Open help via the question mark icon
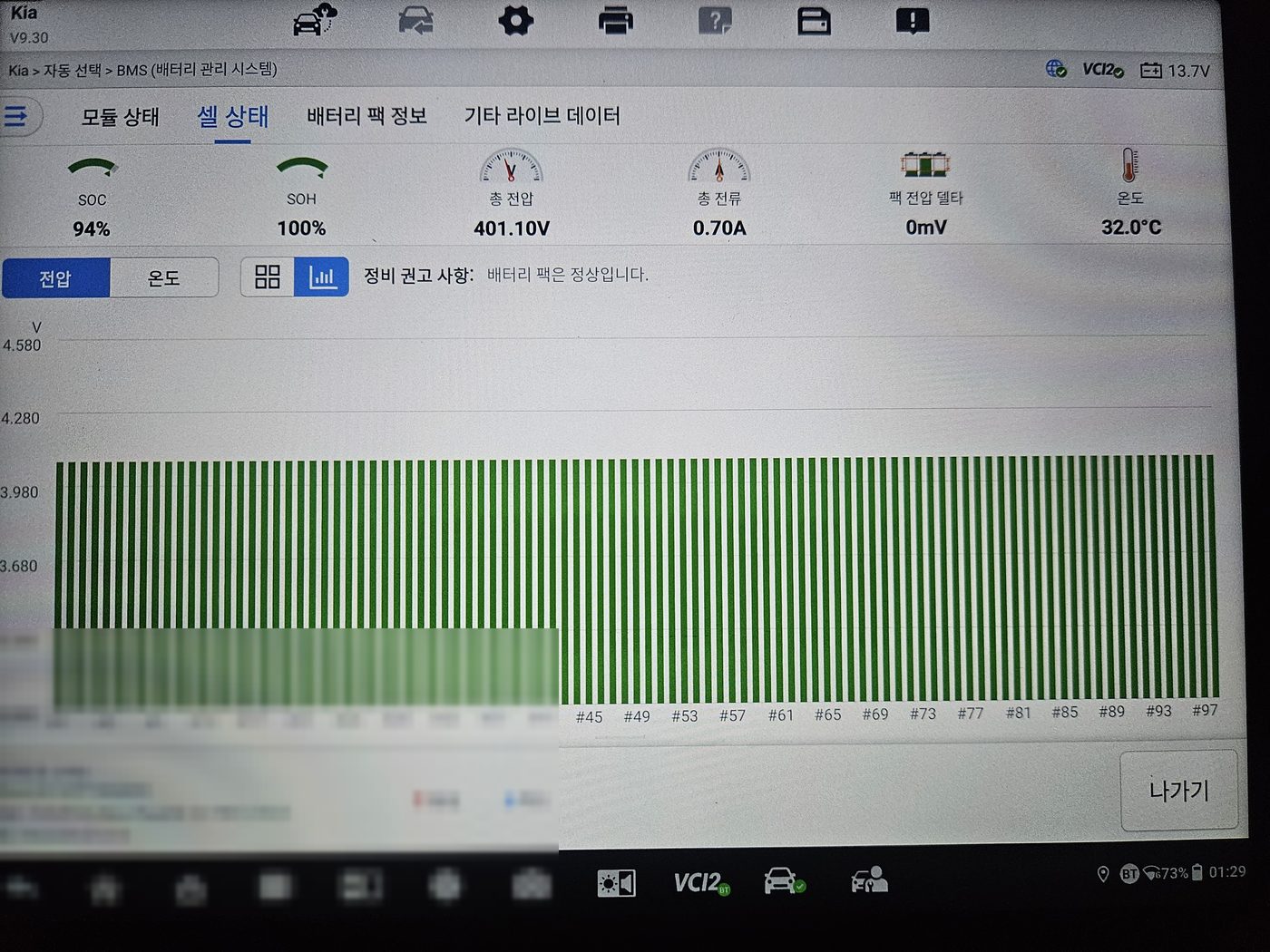Screen dimensions: 1270x952 (715, 20)
